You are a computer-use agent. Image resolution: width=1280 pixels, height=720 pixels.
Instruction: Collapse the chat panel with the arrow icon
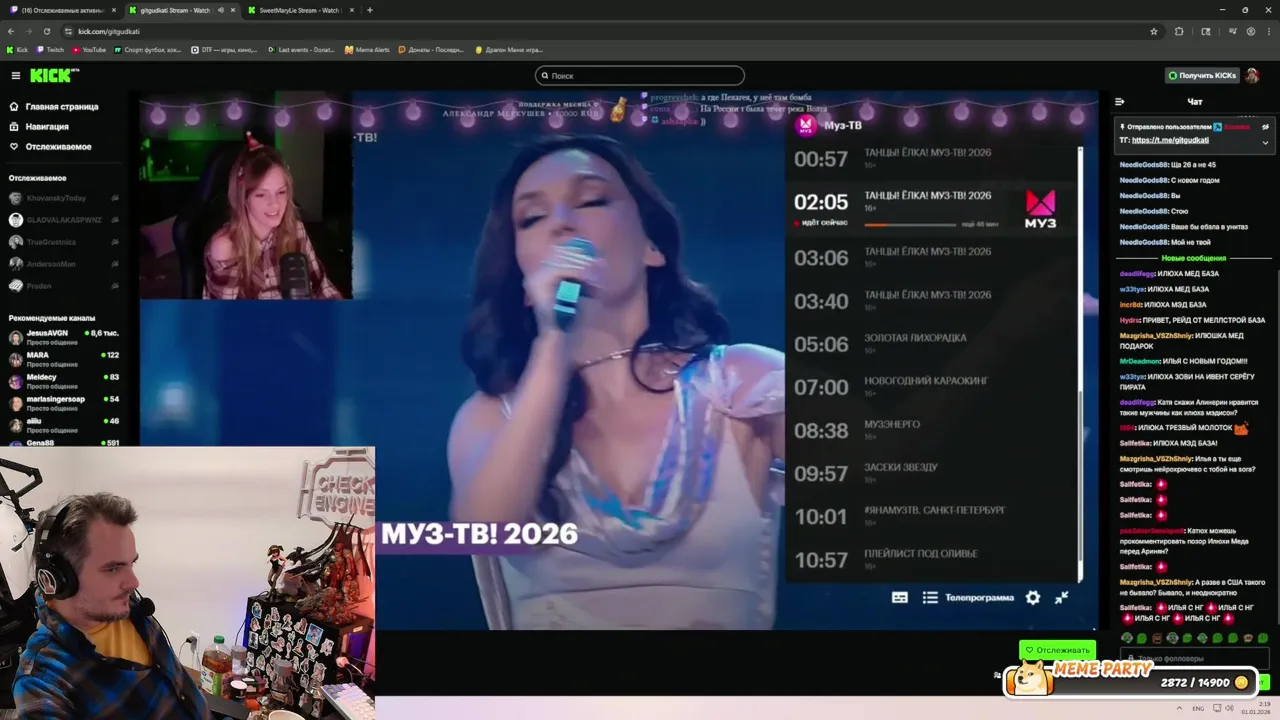pyautogui.click(x=1120, y=102)
